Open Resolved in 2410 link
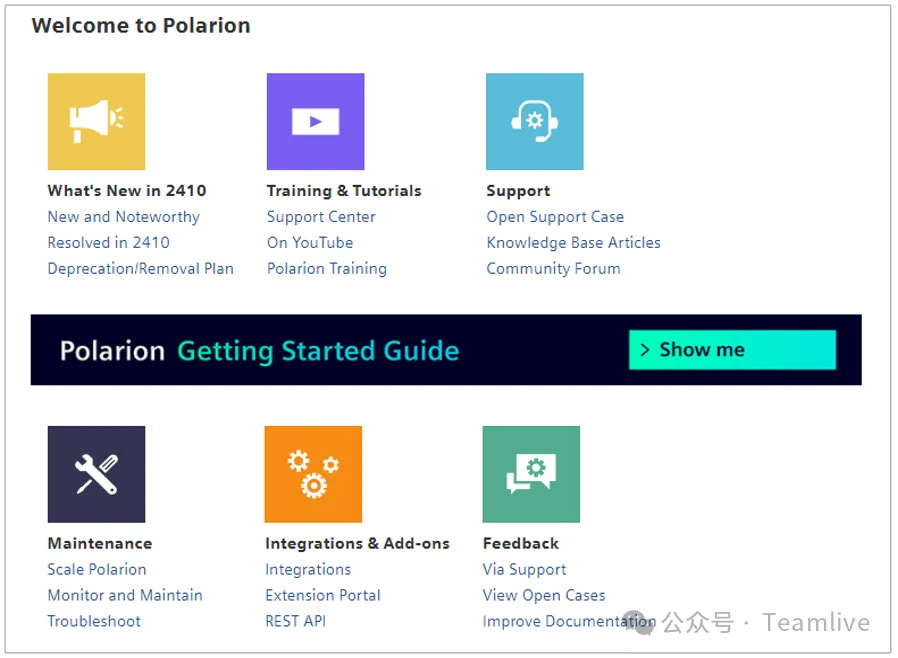This screenshot has width=898, height=658. point(109,243)
